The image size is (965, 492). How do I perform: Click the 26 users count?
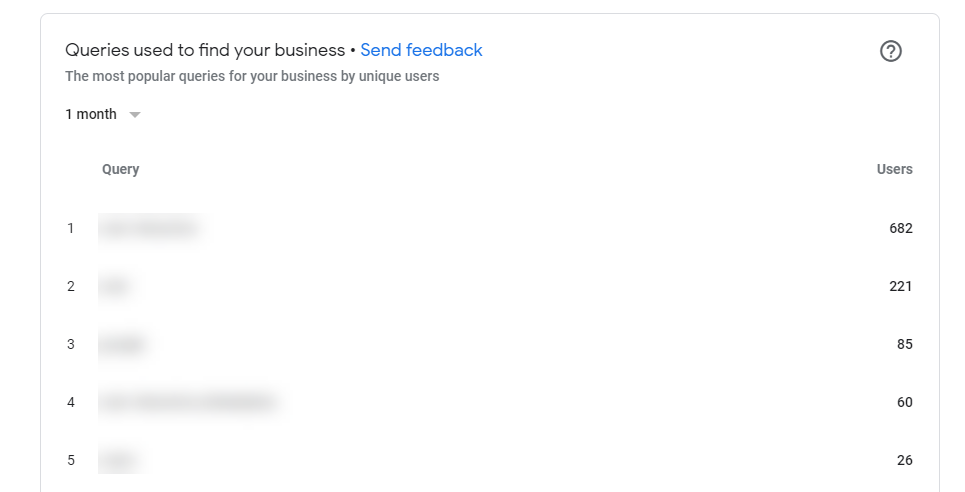point(905,460)
